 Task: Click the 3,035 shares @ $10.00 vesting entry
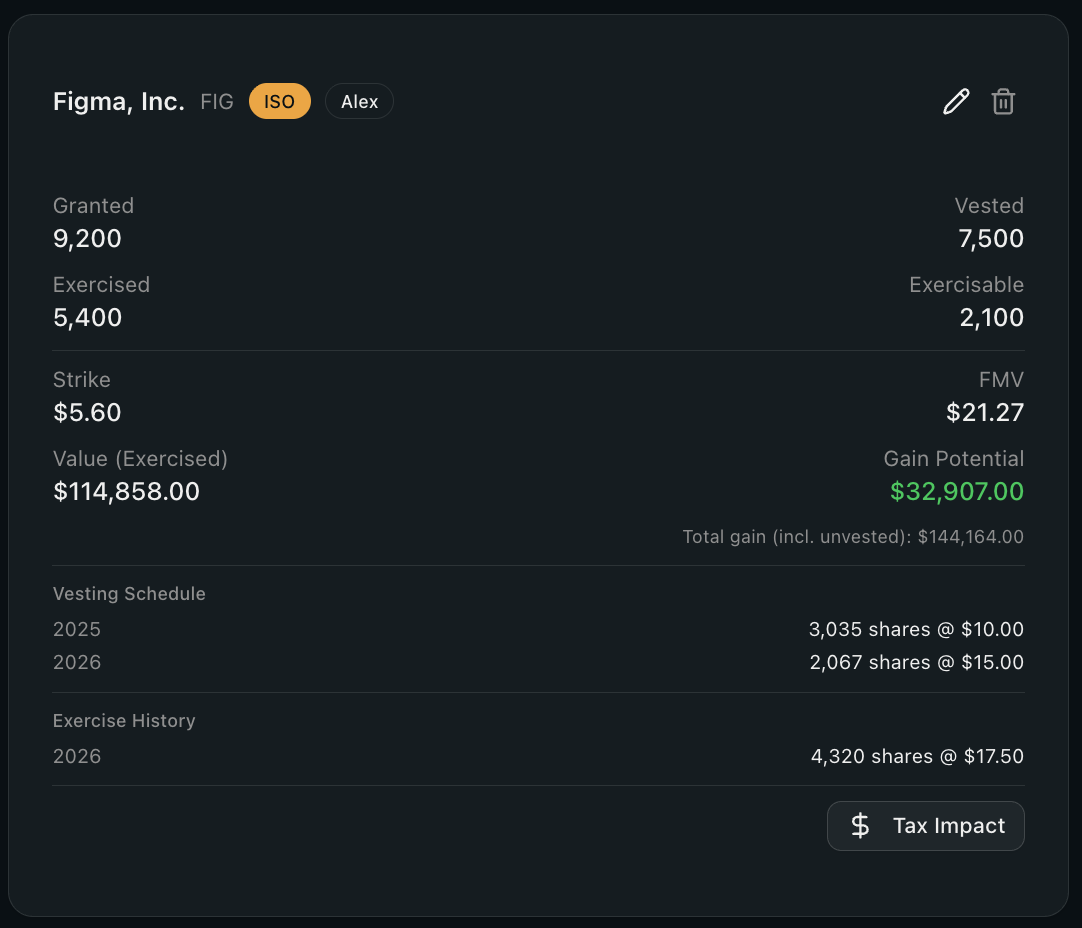click(916, 630)
